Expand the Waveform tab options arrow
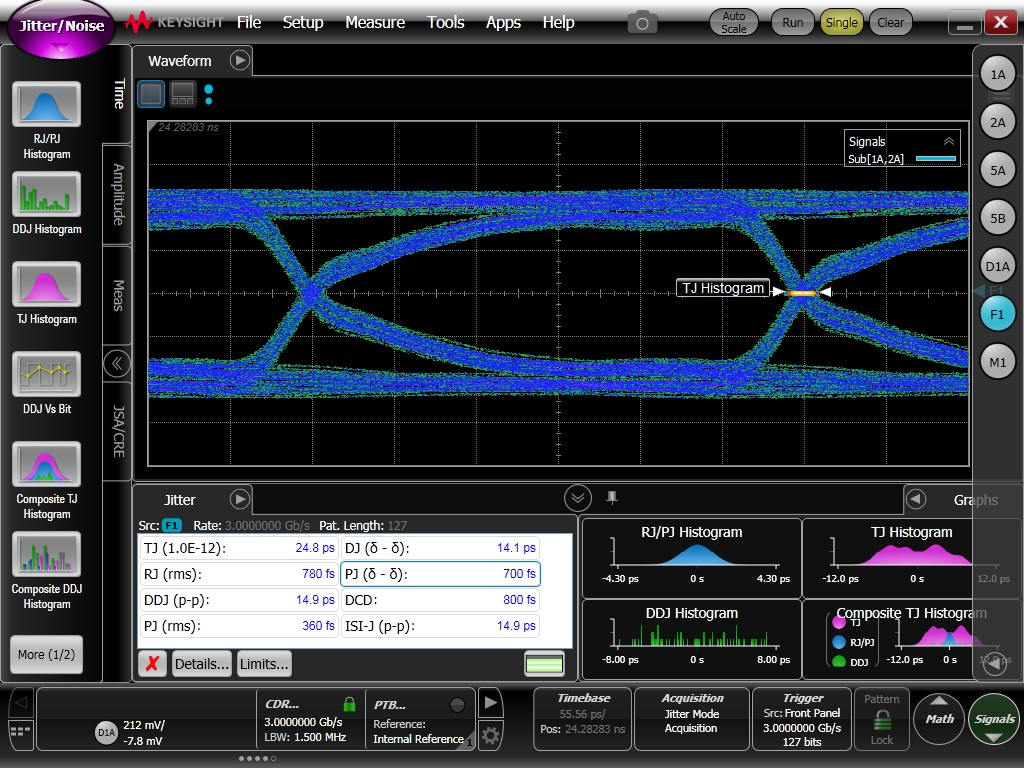 (239, 61)
